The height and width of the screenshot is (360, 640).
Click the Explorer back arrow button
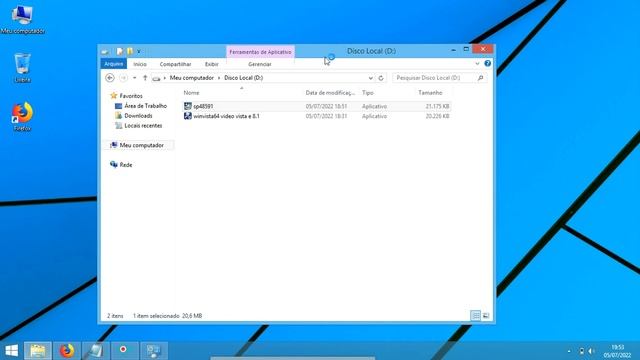pyautogui.click(x=110, y=78)
